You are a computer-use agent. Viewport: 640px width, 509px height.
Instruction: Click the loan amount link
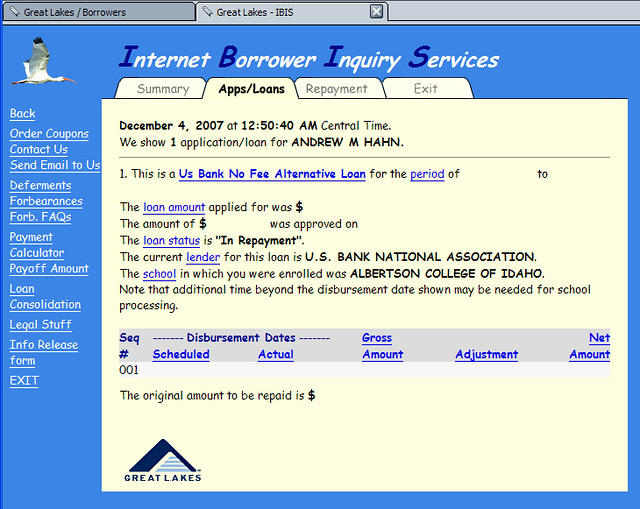pyautogui.click(x=174, y=207)
